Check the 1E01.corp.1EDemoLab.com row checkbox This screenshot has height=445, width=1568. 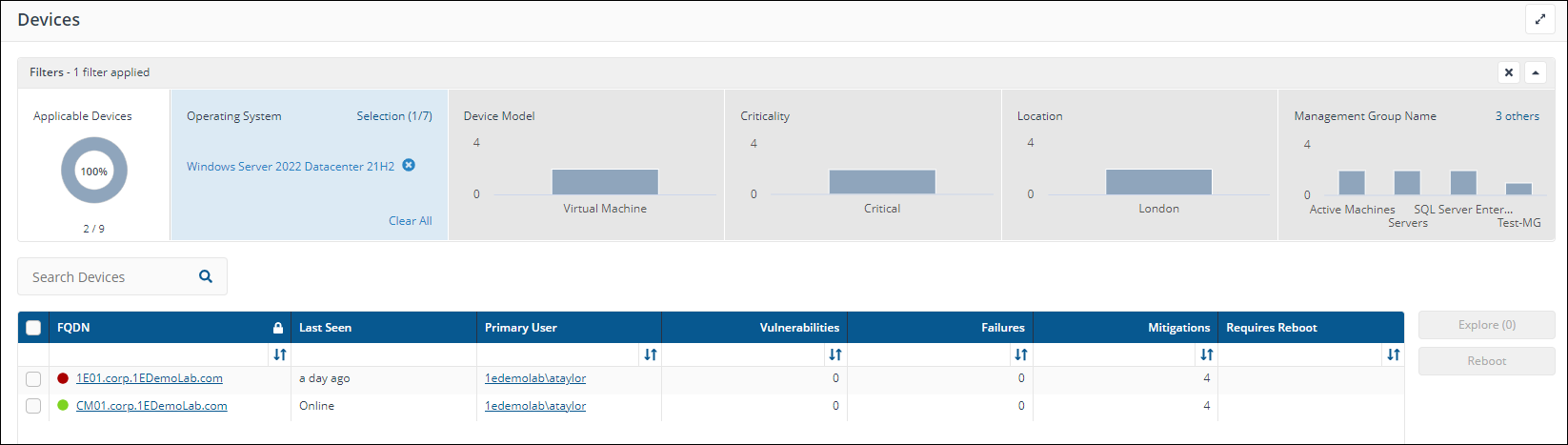pyautogui.click(x=33, y=378)
